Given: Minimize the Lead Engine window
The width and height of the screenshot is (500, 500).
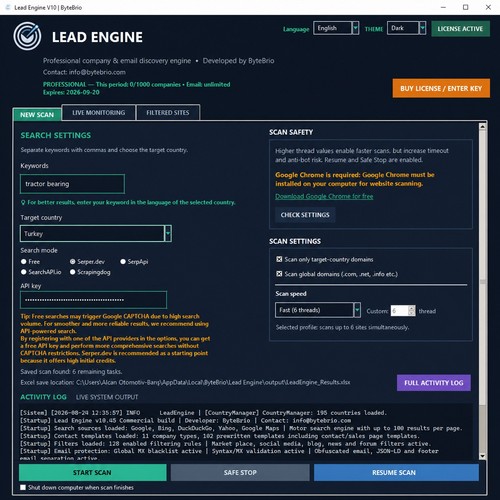Looking at the screenshot, I should pyautogui.click(x=443, y=7).
